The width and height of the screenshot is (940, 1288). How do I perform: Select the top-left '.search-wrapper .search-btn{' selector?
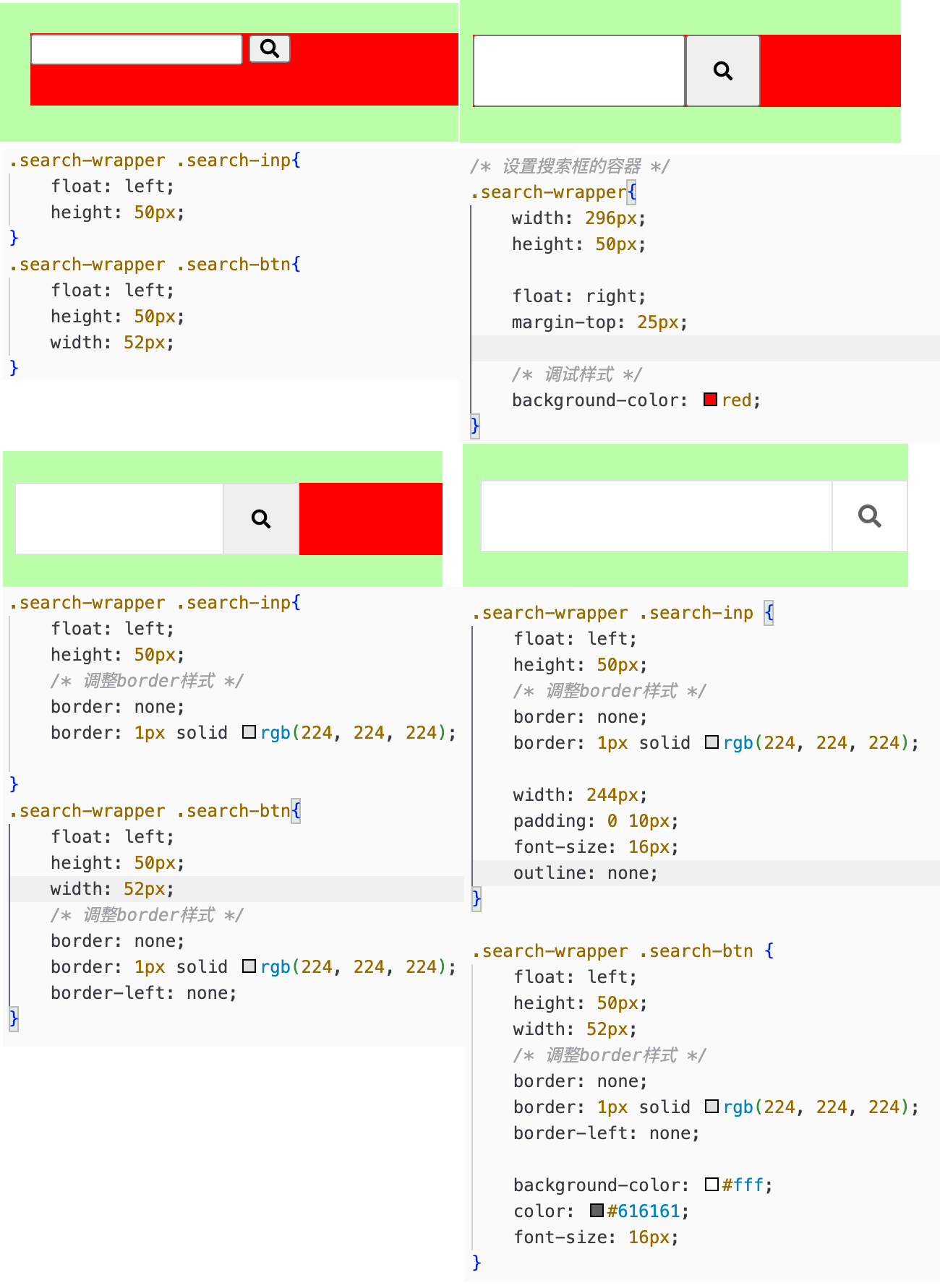(155, 265)
